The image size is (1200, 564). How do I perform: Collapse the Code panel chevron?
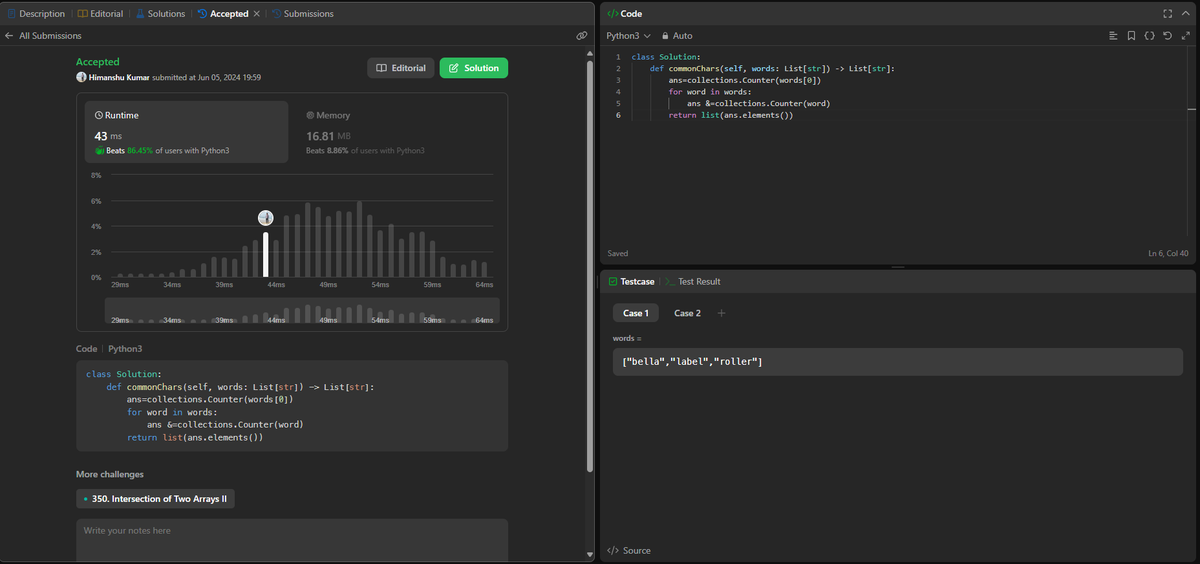click(x=1185, y=14)
